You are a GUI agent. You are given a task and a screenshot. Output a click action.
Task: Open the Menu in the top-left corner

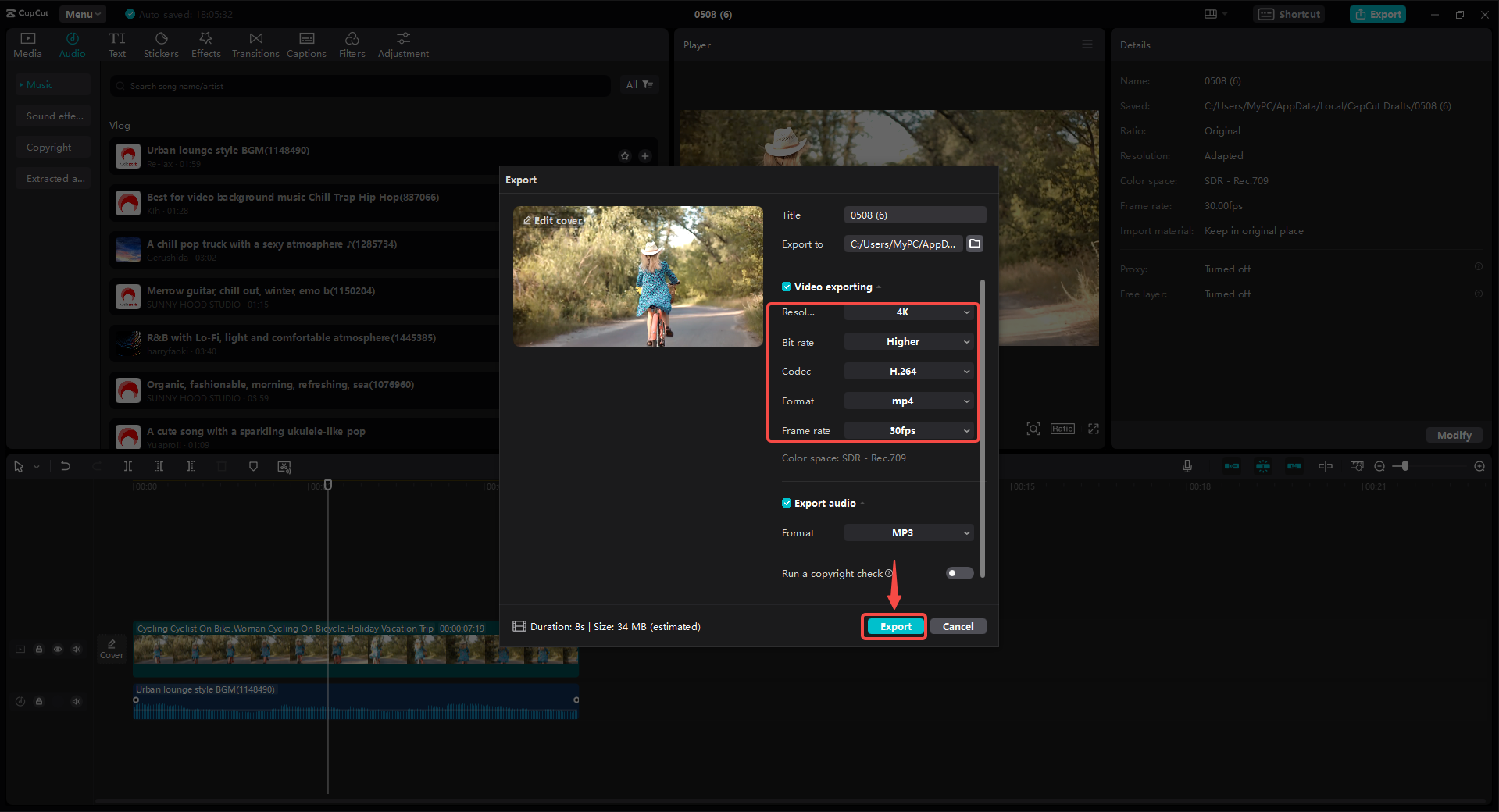point(81,13)
